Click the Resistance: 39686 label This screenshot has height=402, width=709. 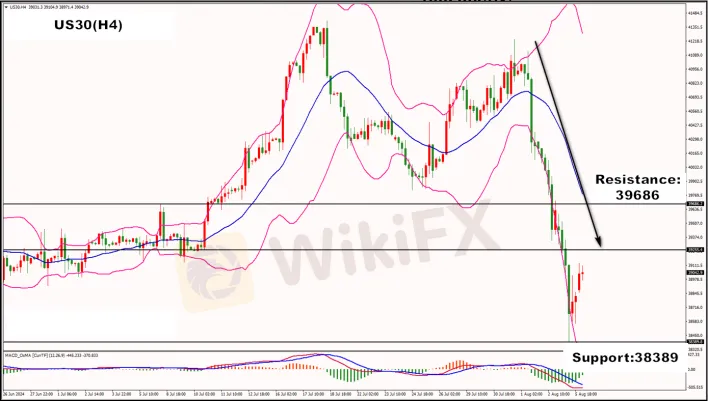pyautogui.click(x=638, y=187)
